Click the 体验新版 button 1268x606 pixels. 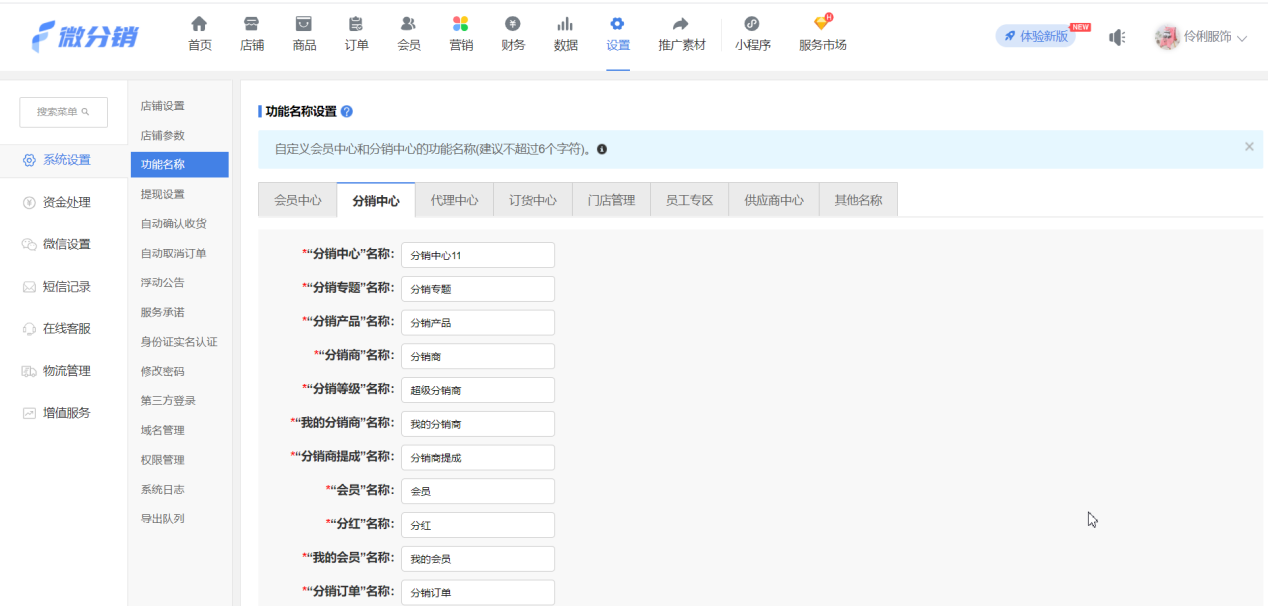pyautogui.click(x=1035, y=36)
